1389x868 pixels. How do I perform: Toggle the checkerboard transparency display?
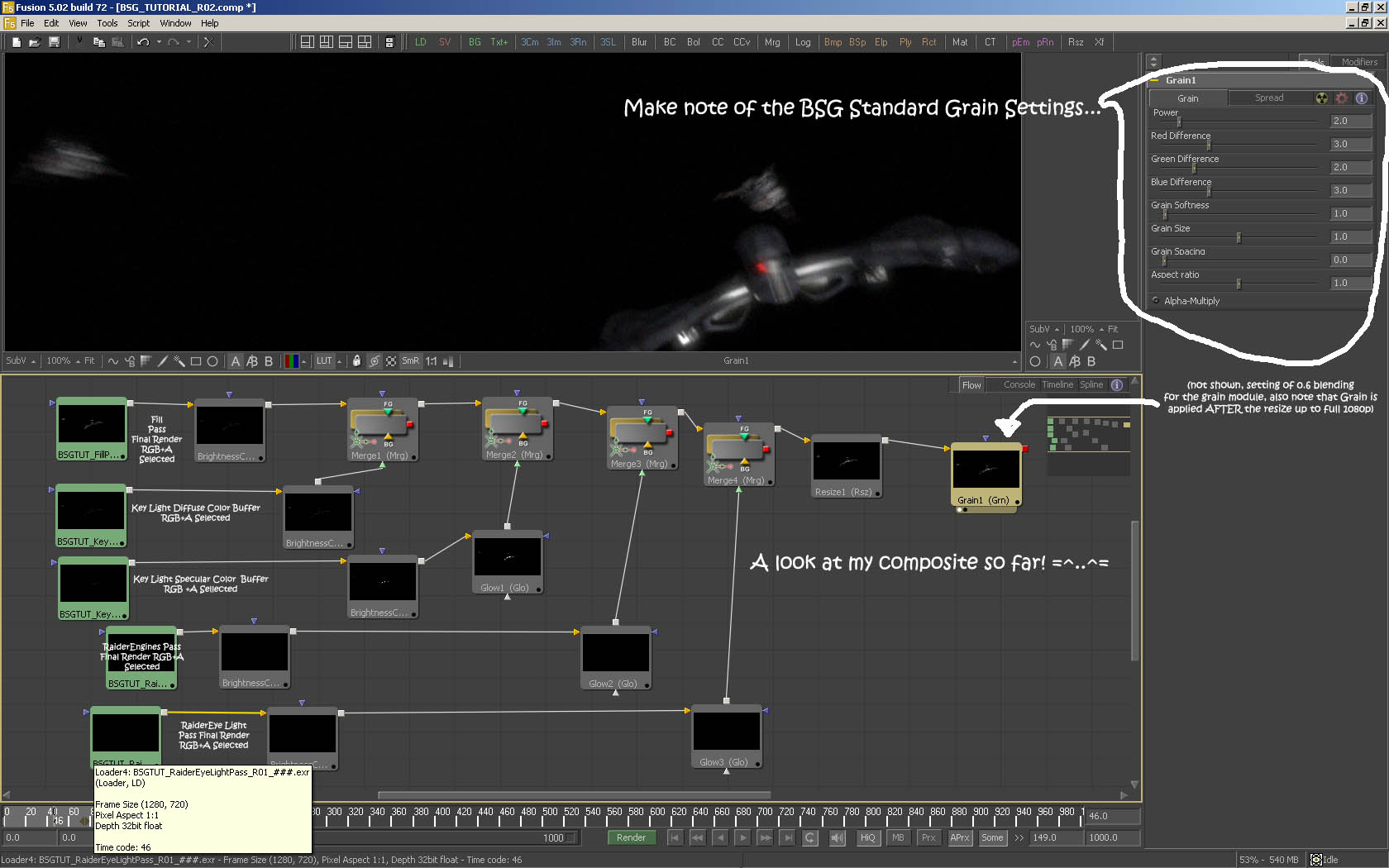click(x=391, y=361)
